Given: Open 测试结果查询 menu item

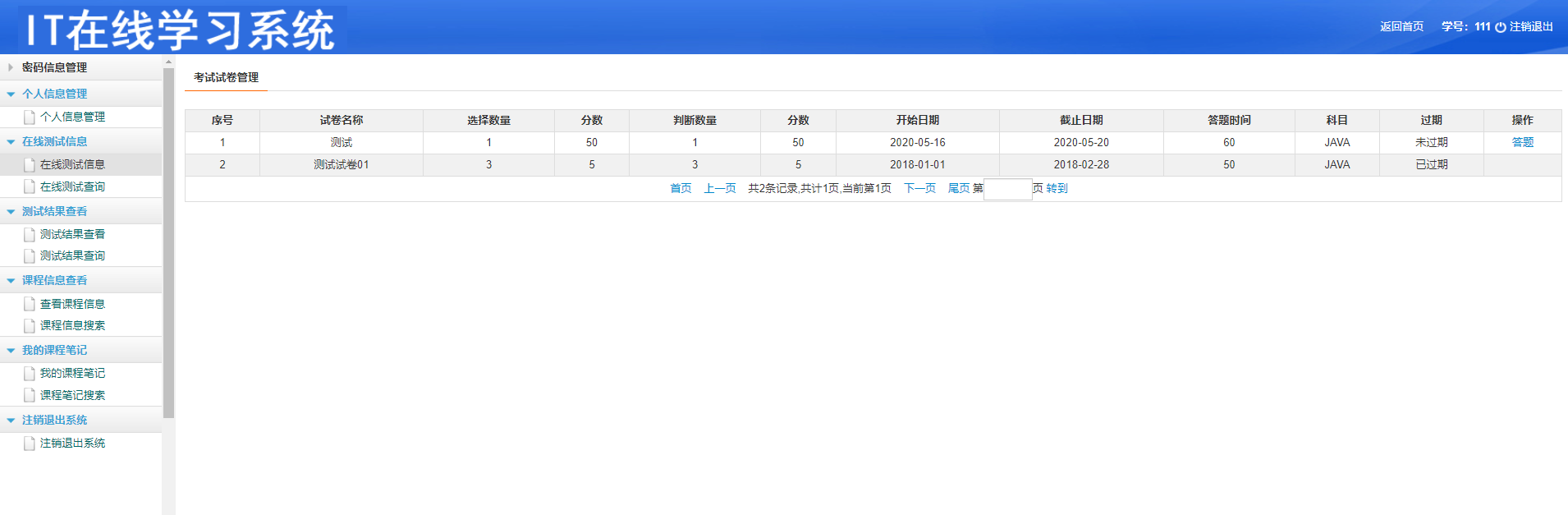Looking at the screenshot, I should pos(72,255).
